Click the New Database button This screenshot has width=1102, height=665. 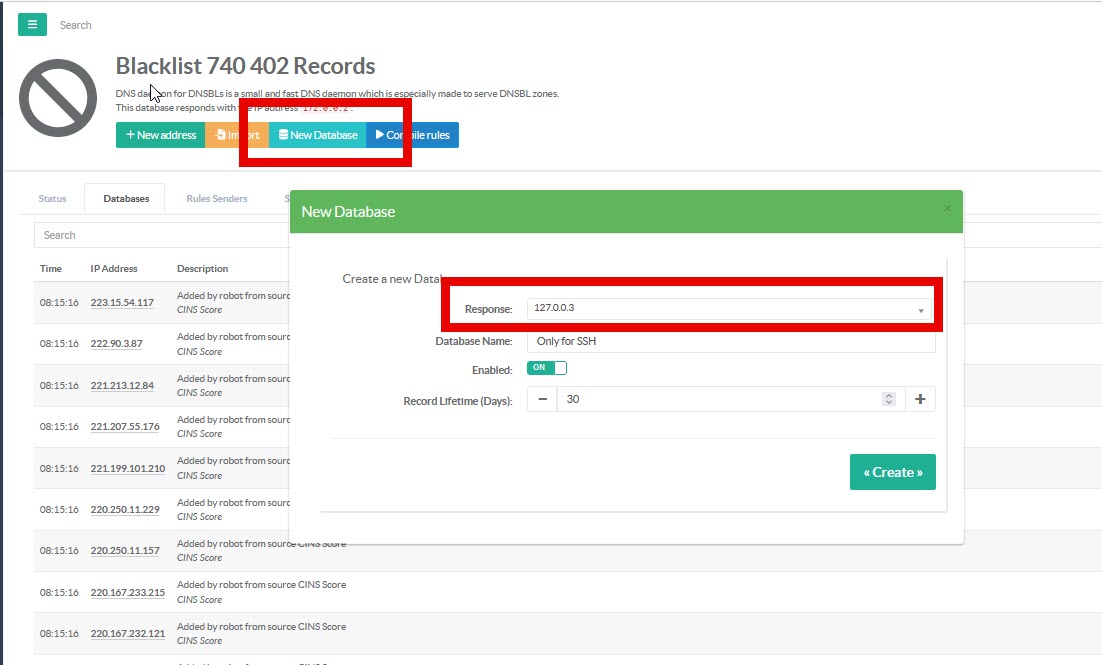[318, 135]
